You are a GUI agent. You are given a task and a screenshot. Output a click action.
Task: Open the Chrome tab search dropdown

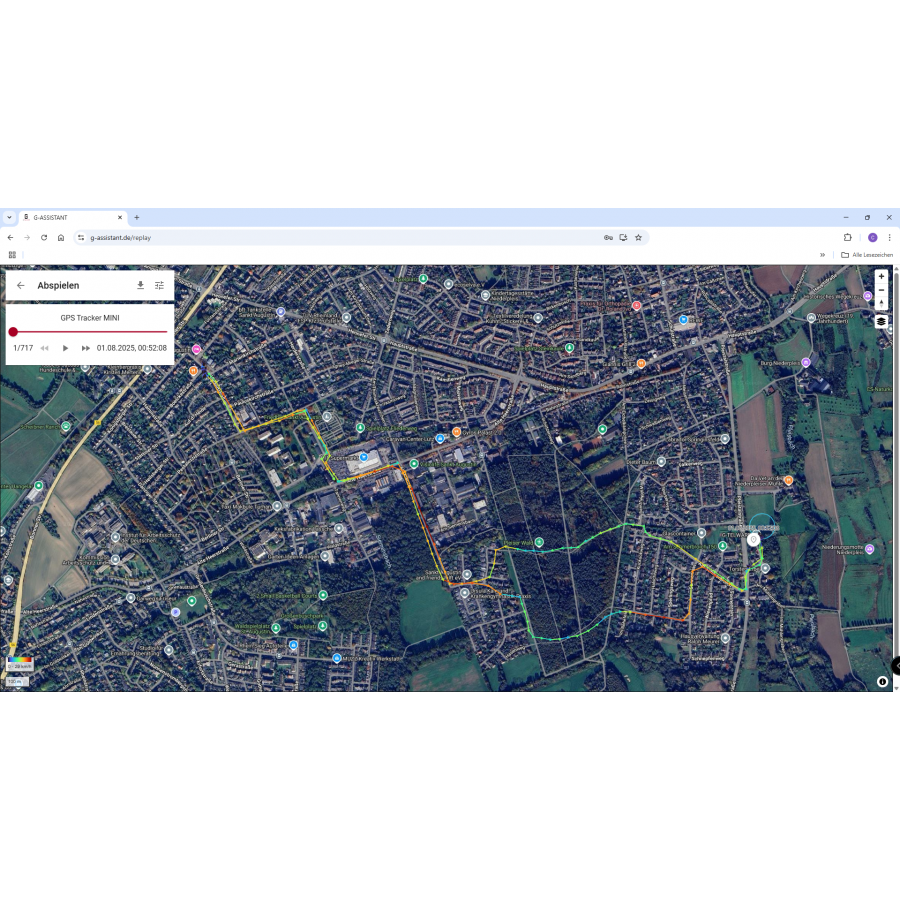pyautogui.click(x=9, y=217)
